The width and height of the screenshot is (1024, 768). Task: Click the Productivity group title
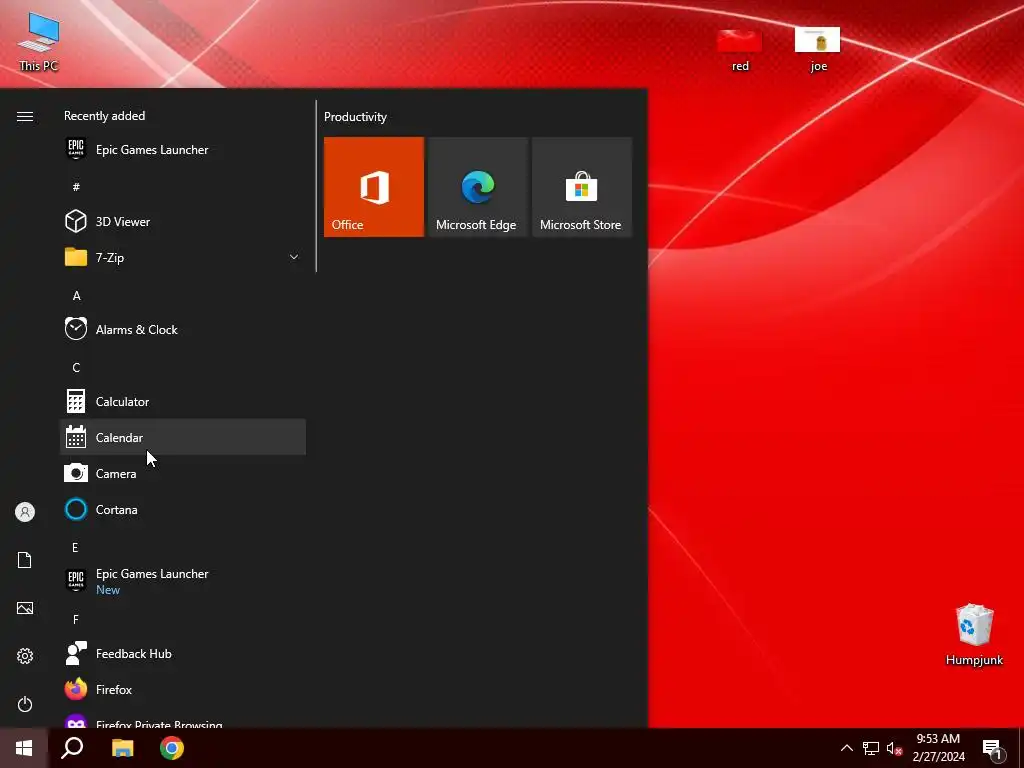coord(355,117)
